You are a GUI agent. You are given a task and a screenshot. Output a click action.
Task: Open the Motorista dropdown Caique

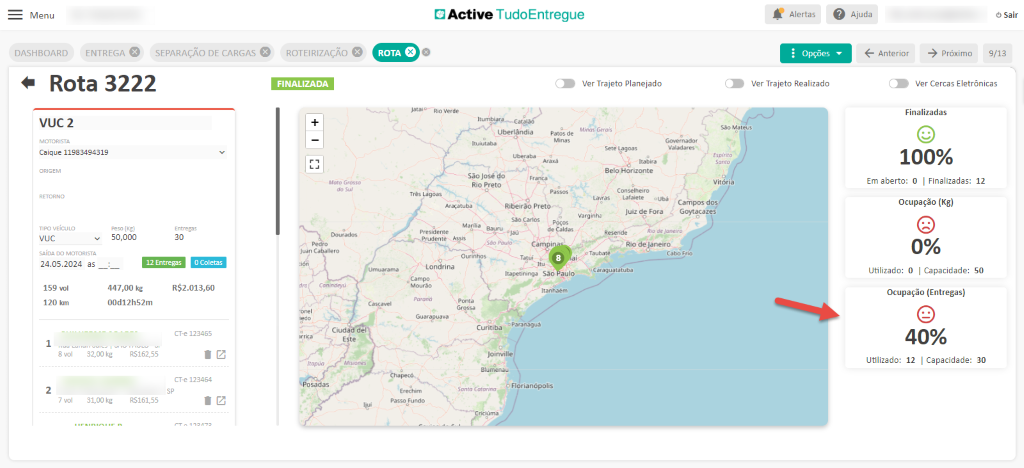[133, 152]
